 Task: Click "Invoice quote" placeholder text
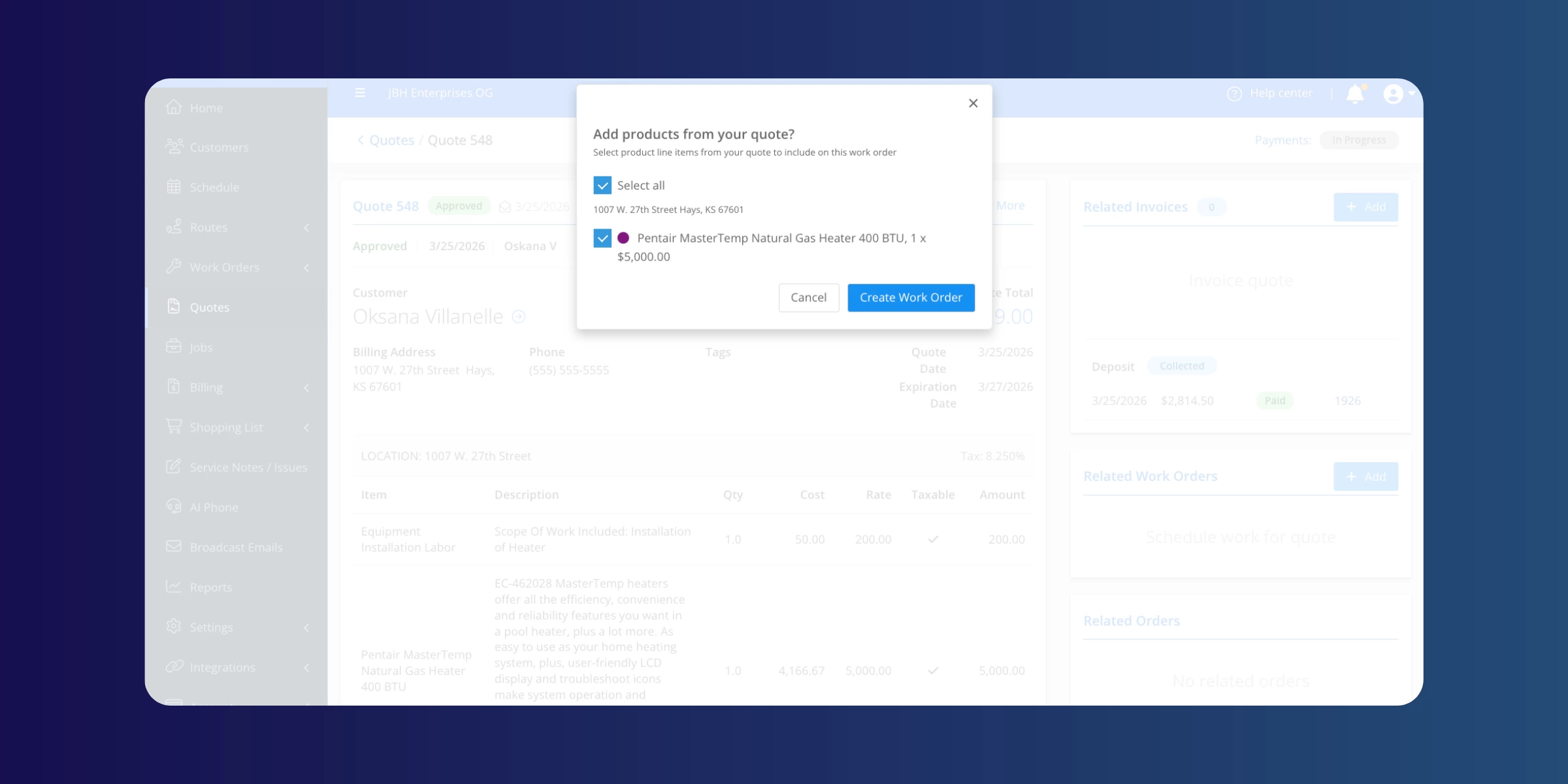click(x=1241, y=280)
